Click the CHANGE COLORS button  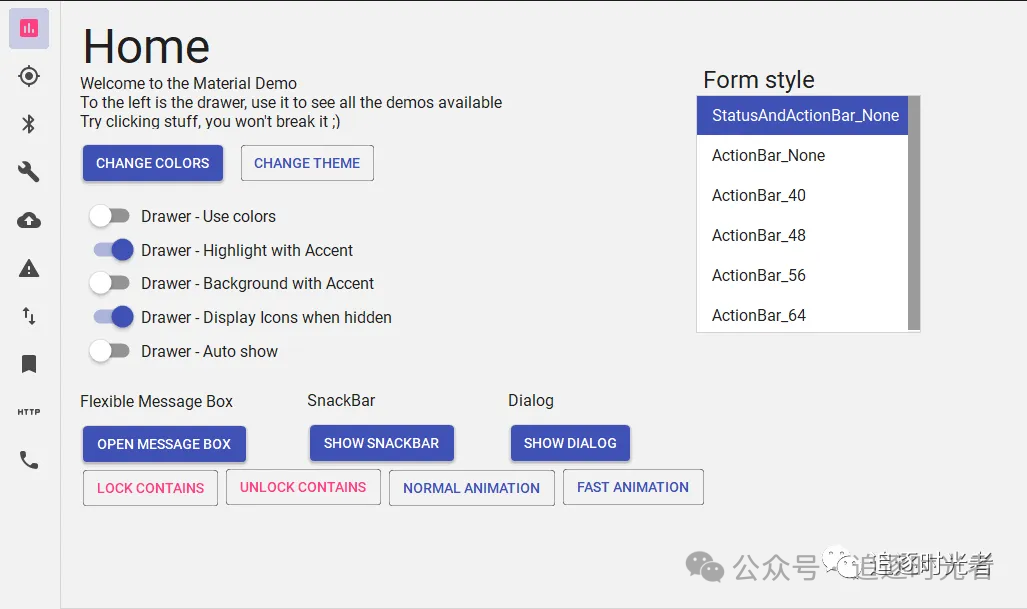[x=153, y=163]
